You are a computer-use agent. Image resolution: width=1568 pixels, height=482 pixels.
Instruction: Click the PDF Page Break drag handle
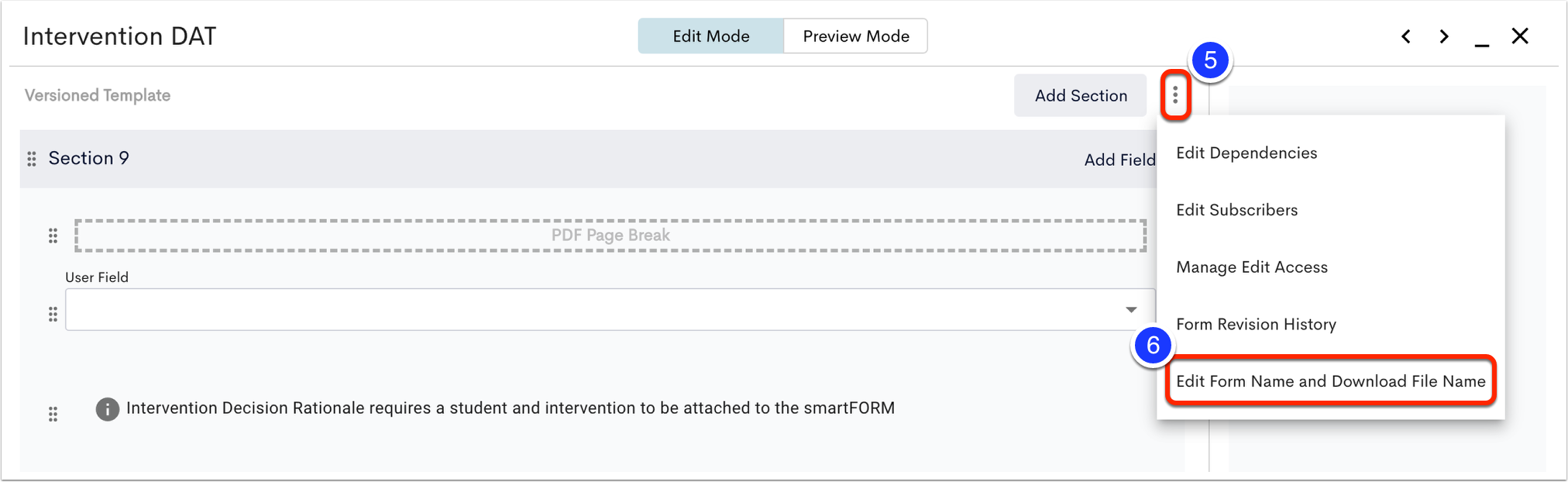click(53, 236)
